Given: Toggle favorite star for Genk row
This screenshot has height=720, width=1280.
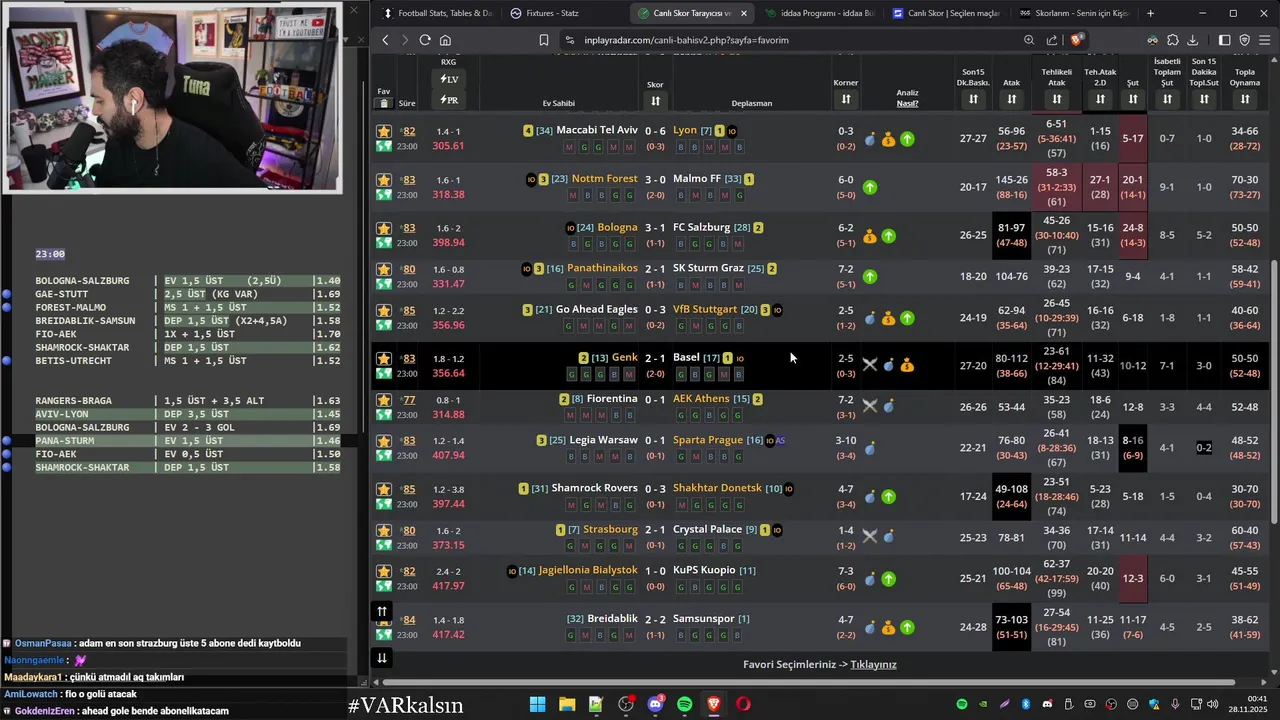Looking at the screenshot, I should [384, 358].
